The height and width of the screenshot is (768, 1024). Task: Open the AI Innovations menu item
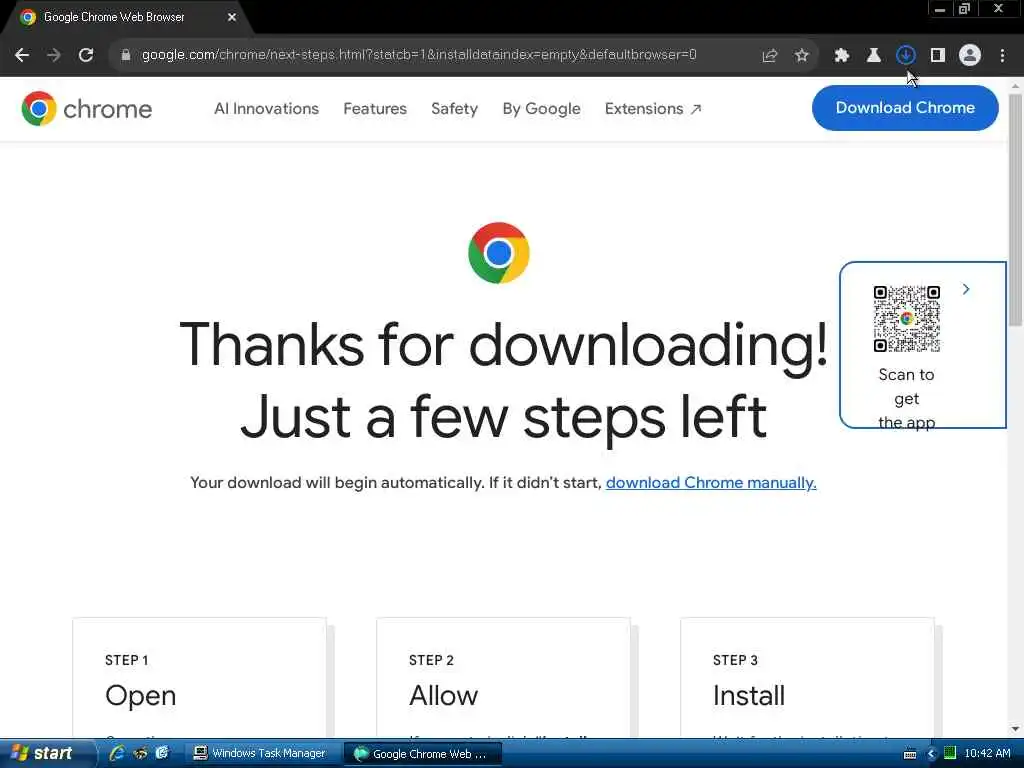coord(266,108)
